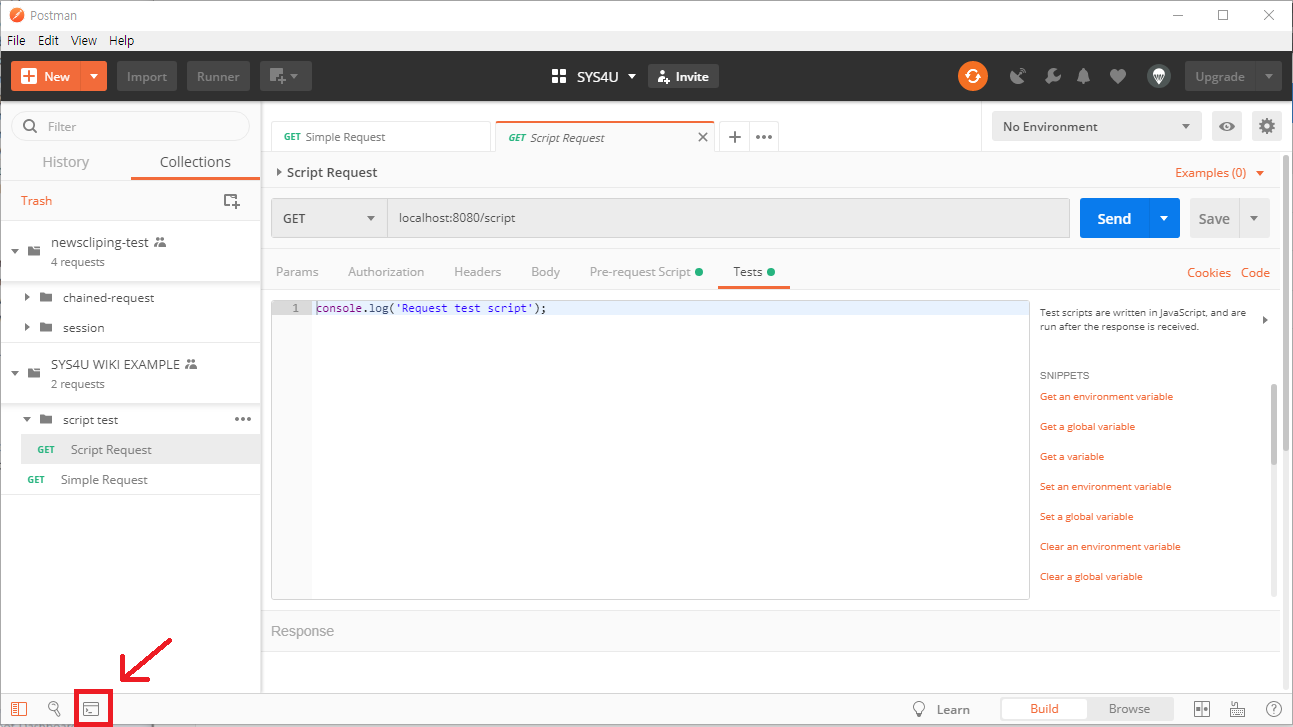Image resolution: width=1293 pixels, height=727 pixels.
Task: Open the Params tab
Action: tap(297, 272)
